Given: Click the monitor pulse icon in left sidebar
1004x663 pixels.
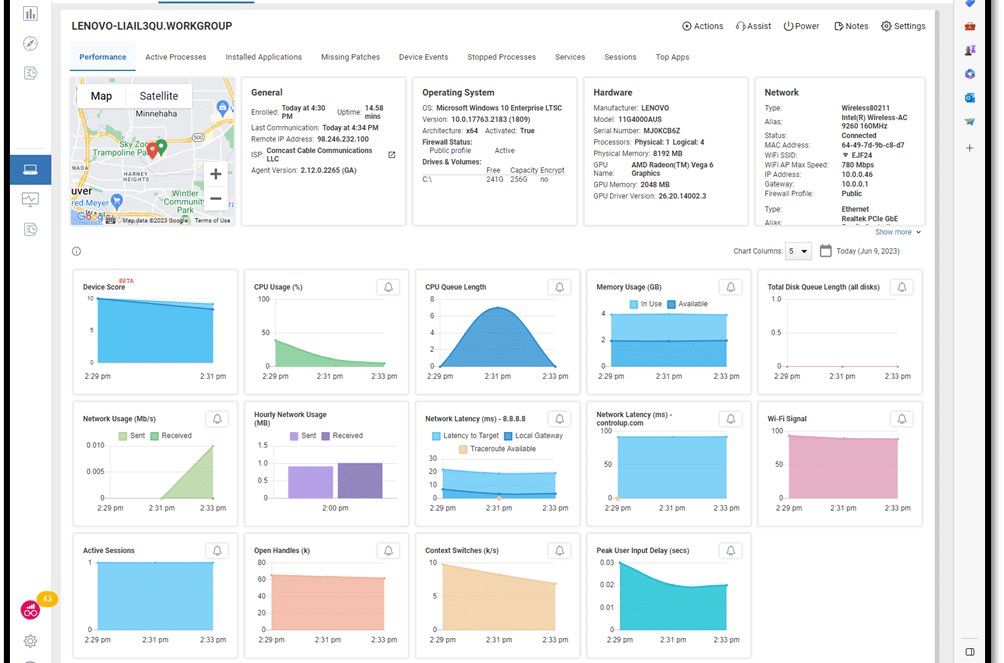Looking at the screenshot, I should [x=30, y=199].
